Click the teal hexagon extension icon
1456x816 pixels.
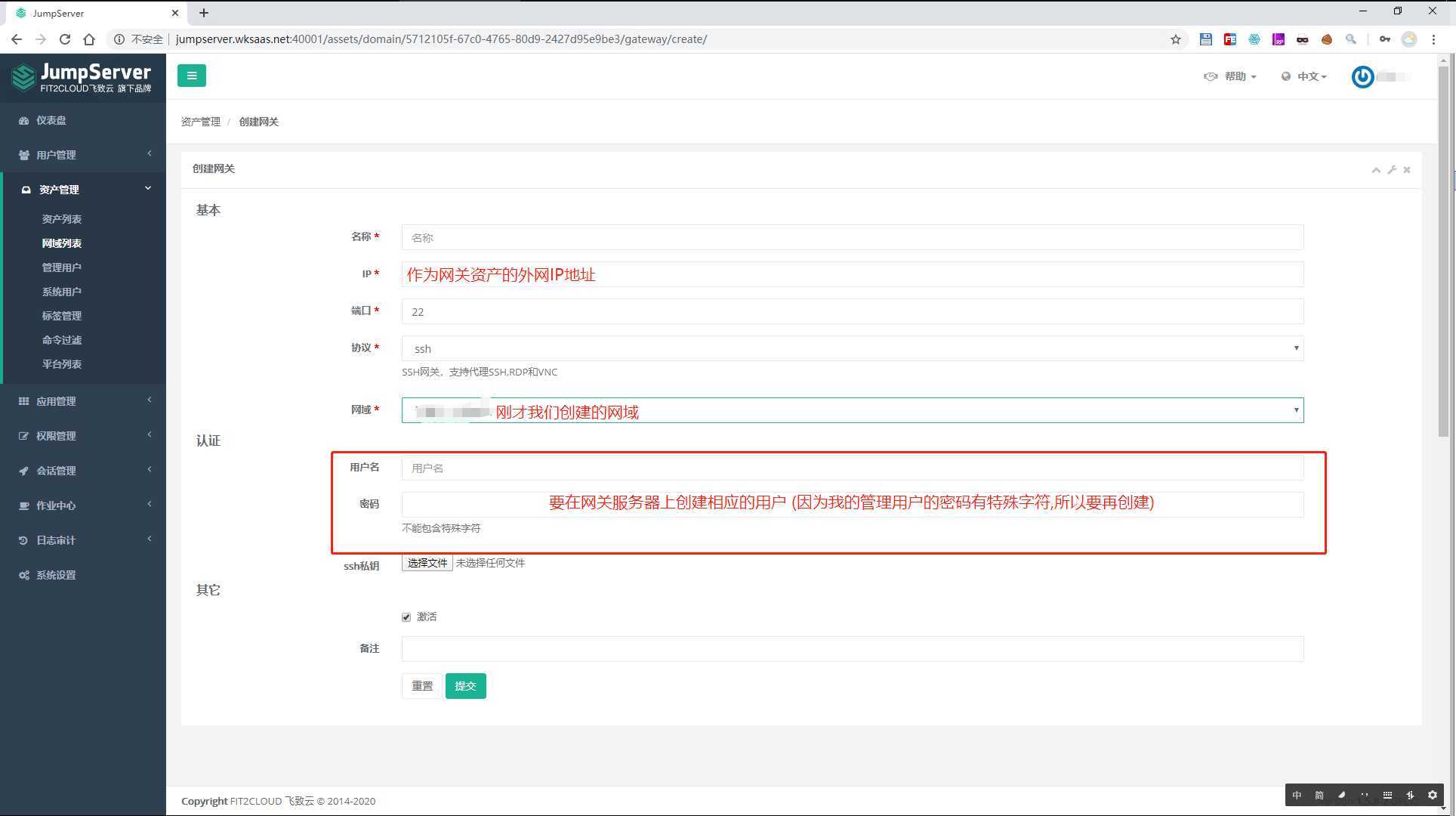[1254, 39]
